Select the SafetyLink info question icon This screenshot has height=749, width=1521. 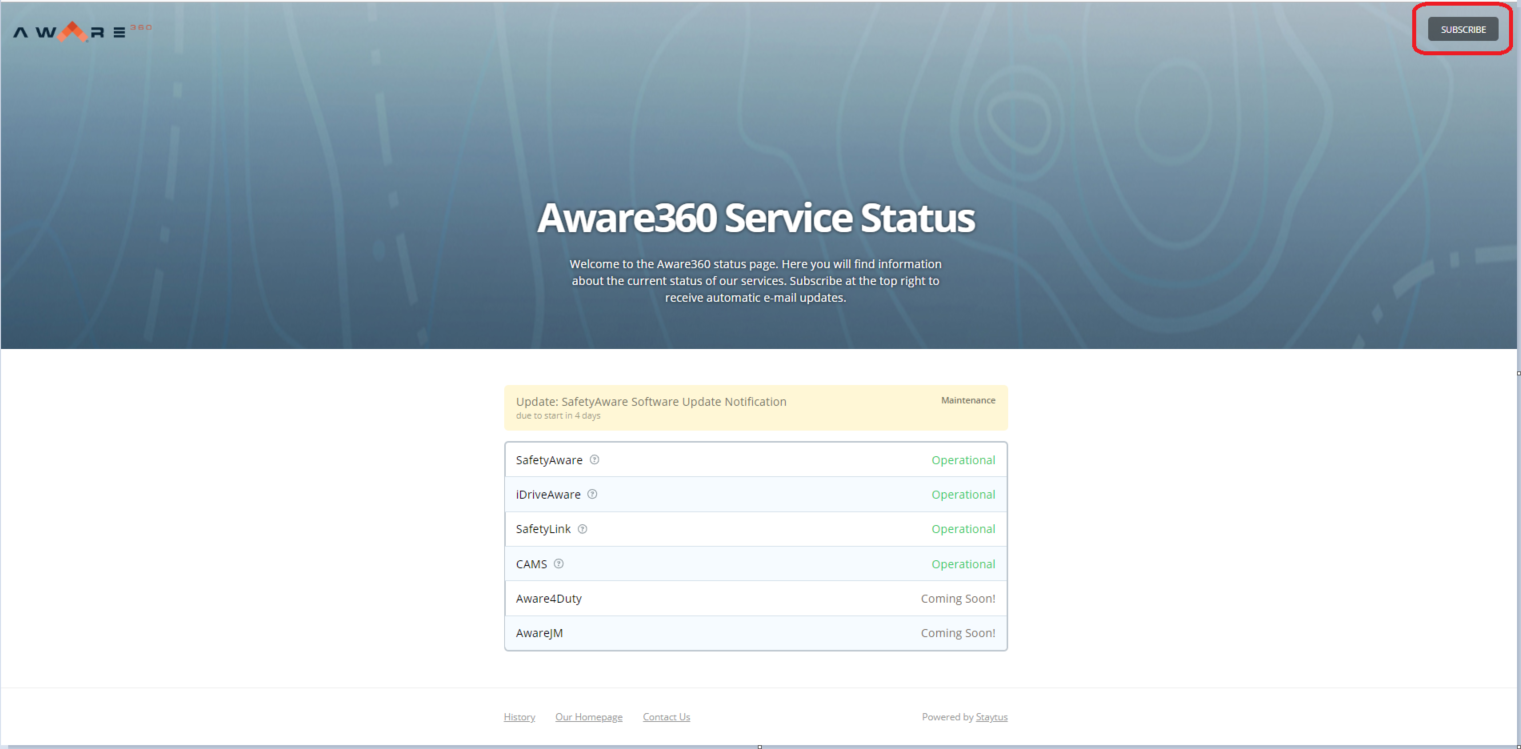pos(583,528)
